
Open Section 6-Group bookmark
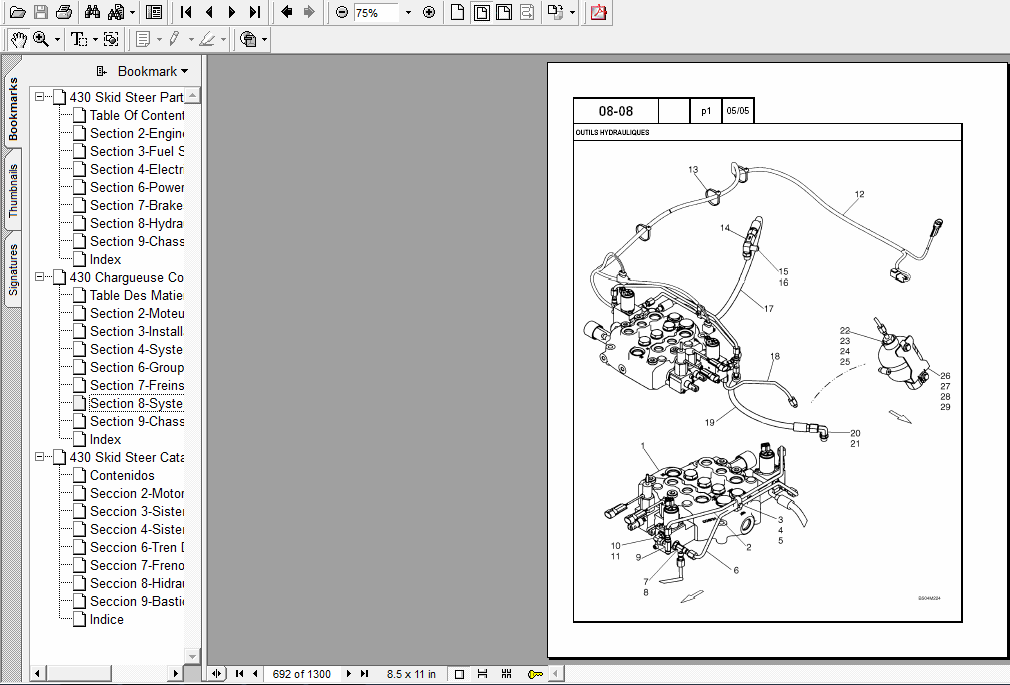(137, 367)
